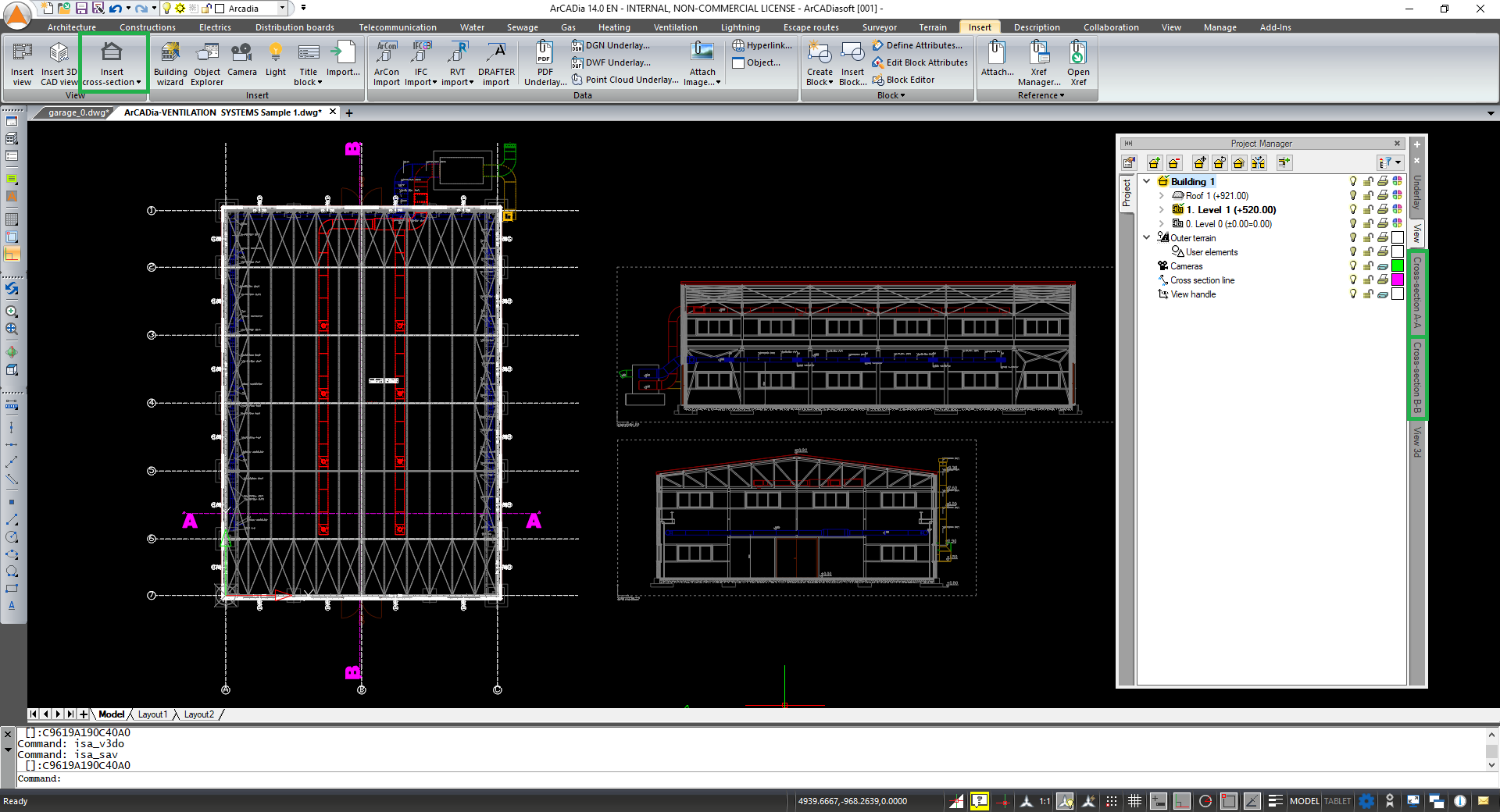Click the polar tracking status icon

[1205, 801]
